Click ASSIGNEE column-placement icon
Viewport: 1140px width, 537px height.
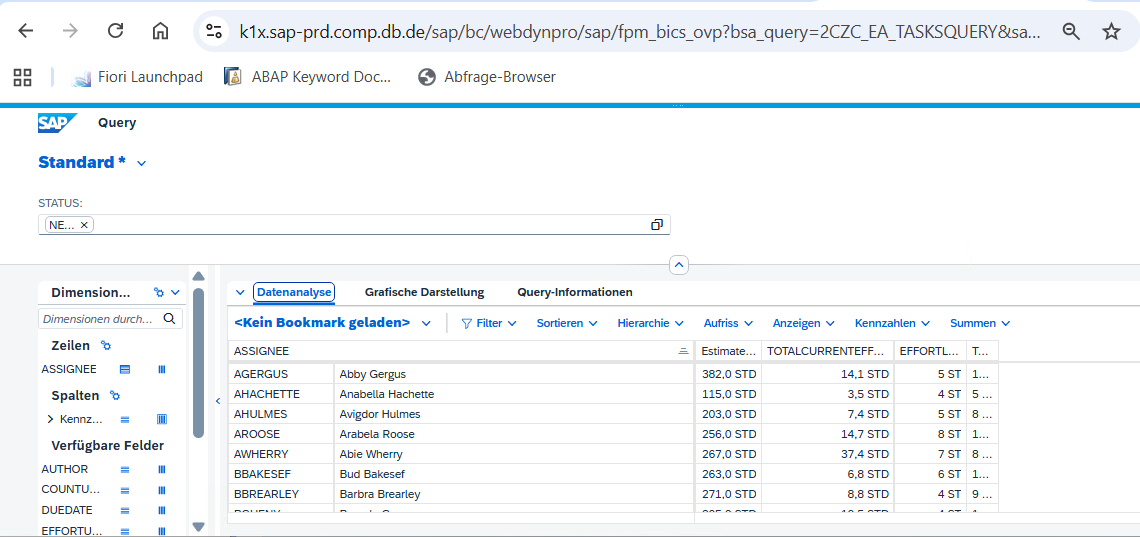point(162,369)
